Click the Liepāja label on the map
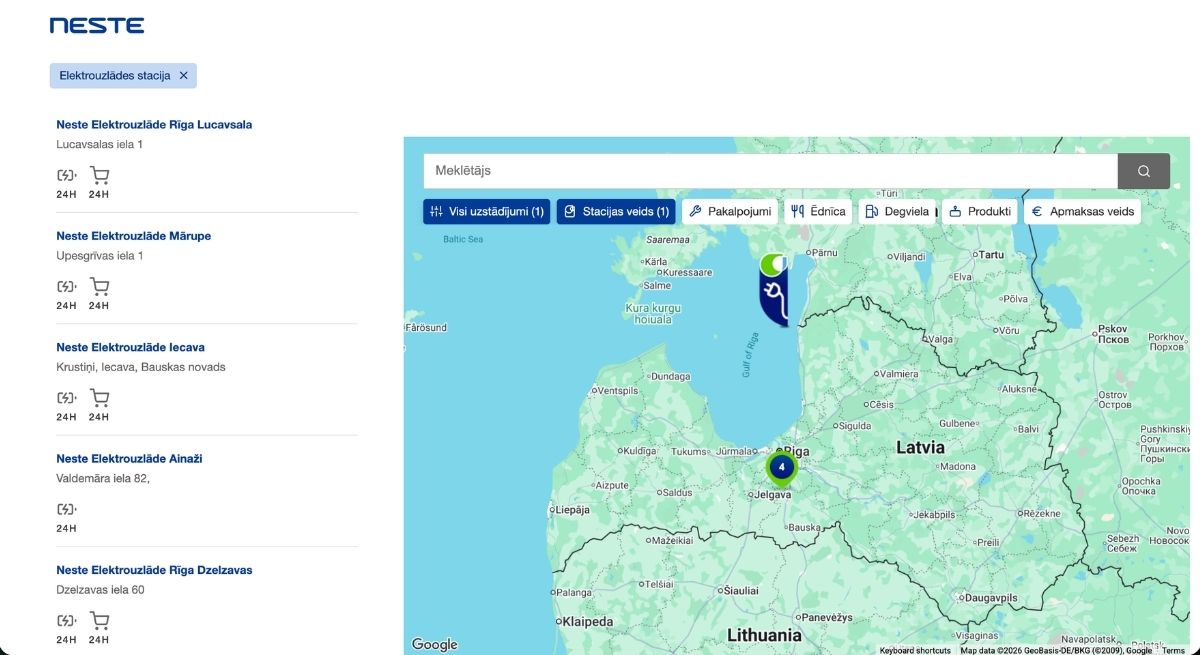1200x655 pixels. pyautogui.click(x=572, y=510)
